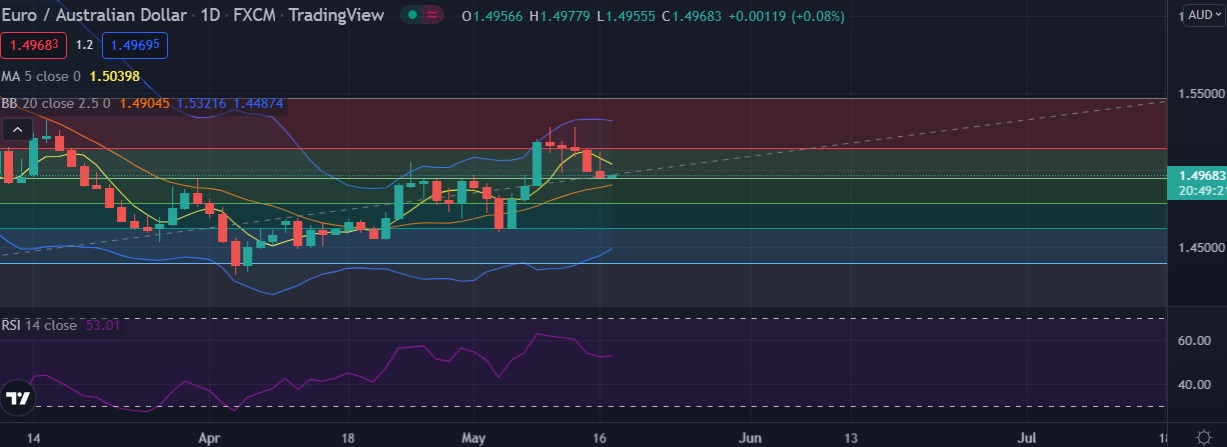Click the RSI 60.00 scale label
Viewport: 1227px width, 447px height.
coord(1194,341)
